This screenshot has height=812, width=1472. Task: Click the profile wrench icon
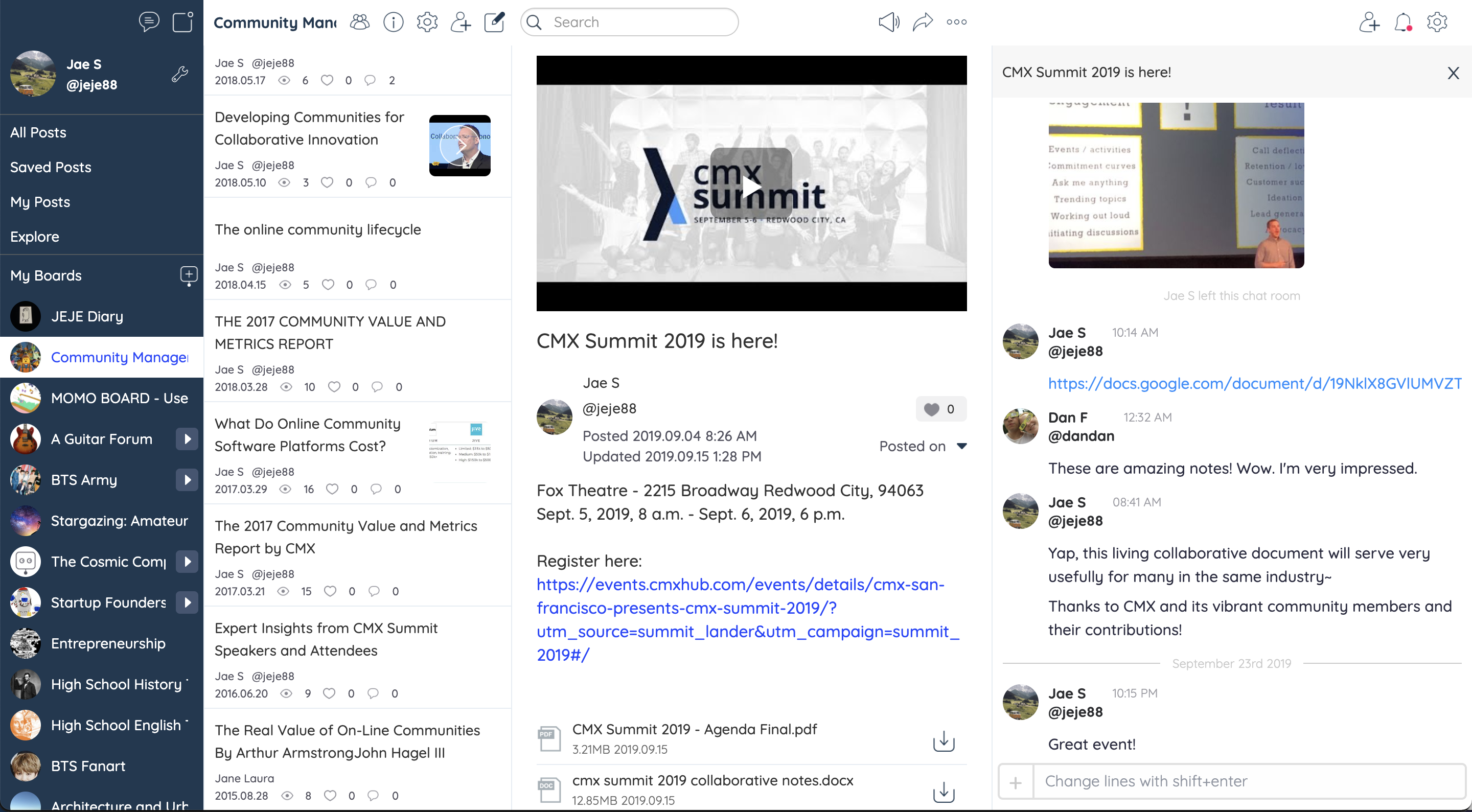tap(180, 74)
